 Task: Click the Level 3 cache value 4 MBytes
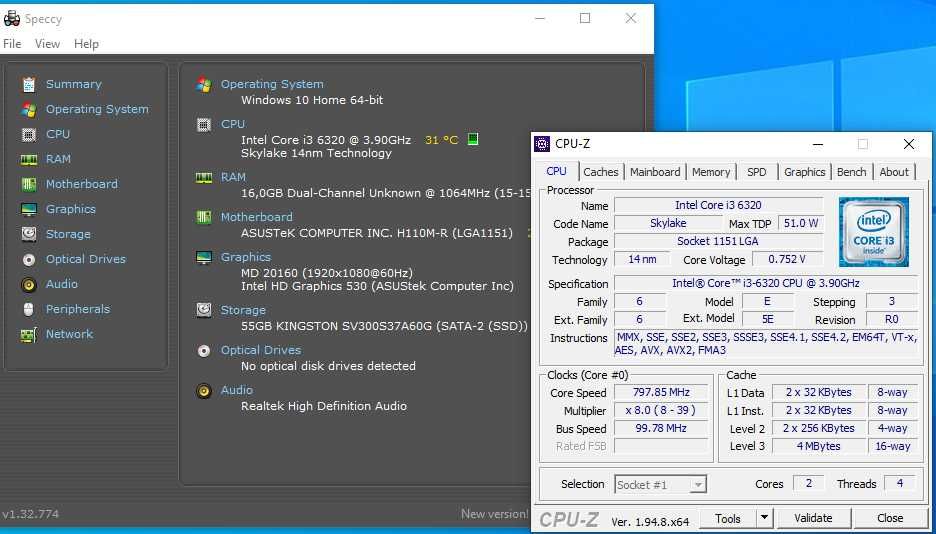[818, 446]
